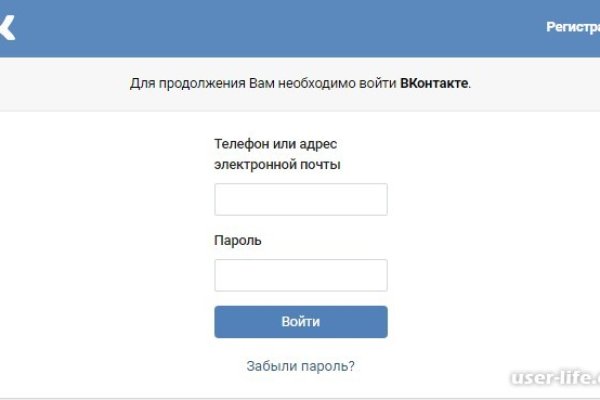The width and height of the screenshot is (600, 400).
Task: Click the empty blue header bar area
Action: click(x=280, y=28)
